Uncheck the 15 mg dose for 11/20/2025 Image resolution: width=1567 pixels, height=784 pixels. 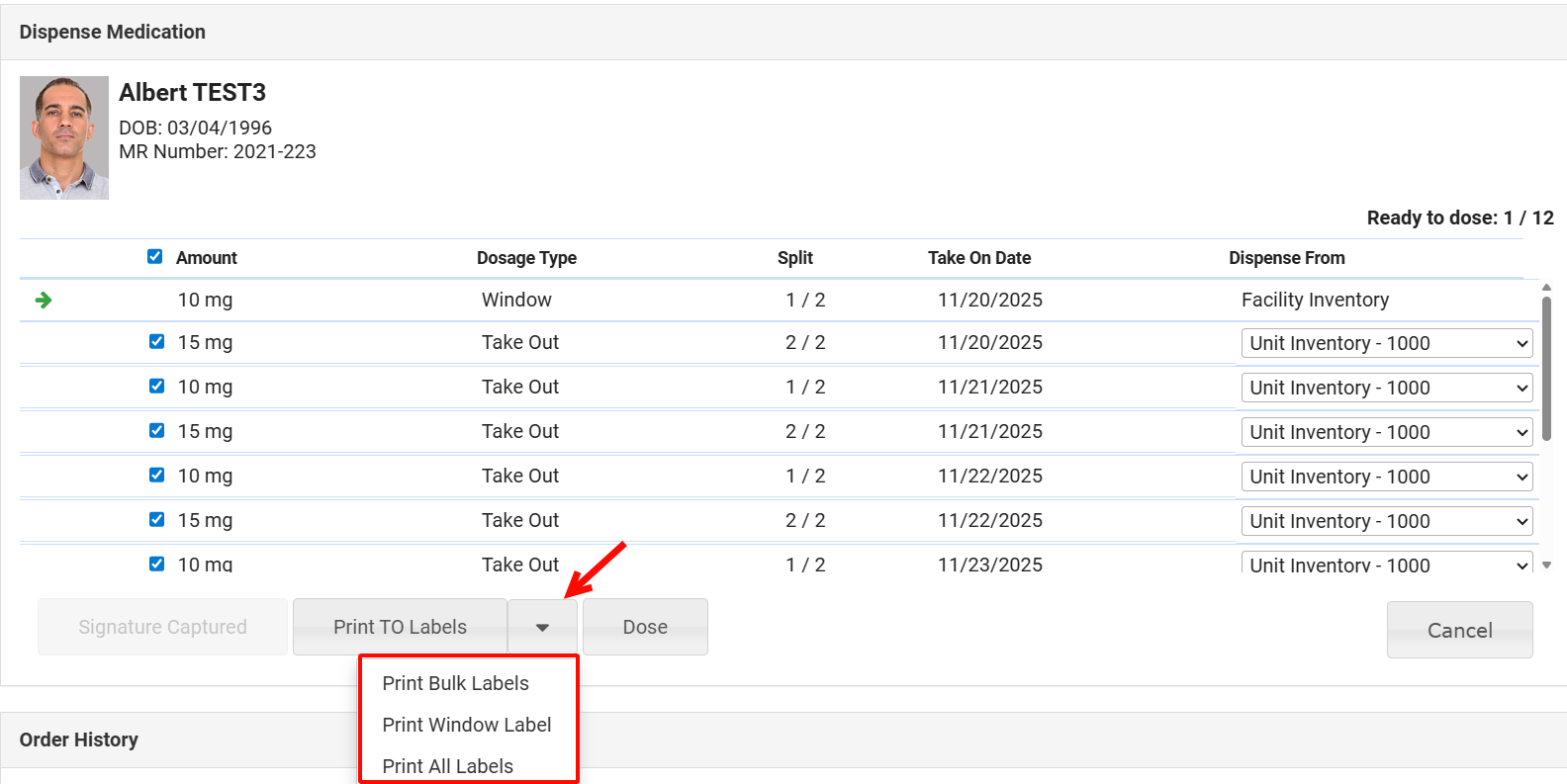[x=156, y=342]
